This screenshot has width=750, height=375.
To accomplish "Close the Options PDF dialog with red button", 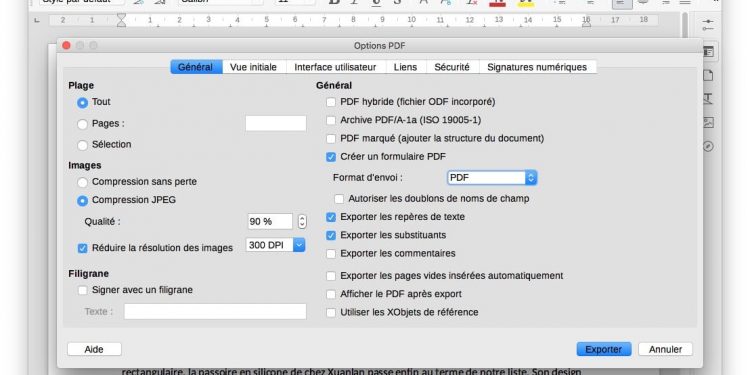I will click(x=66, y=45).
